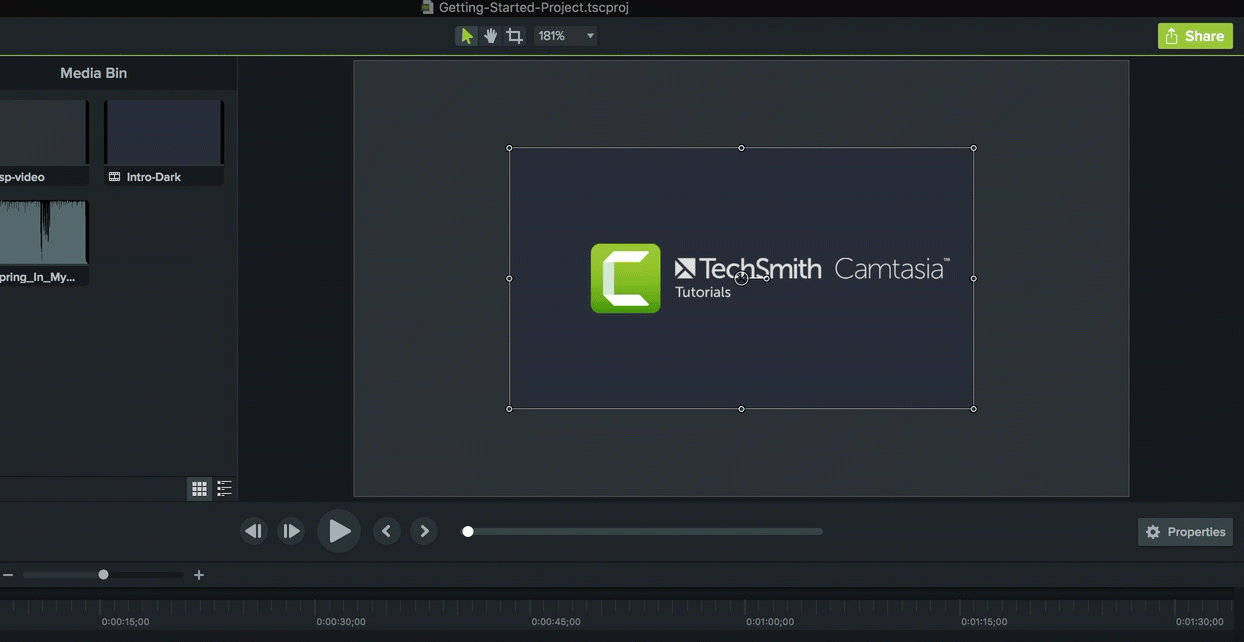Viewport: 1244px width, 642px height.
Task: Click the top-center canvas resize handle
Action: 741,148
